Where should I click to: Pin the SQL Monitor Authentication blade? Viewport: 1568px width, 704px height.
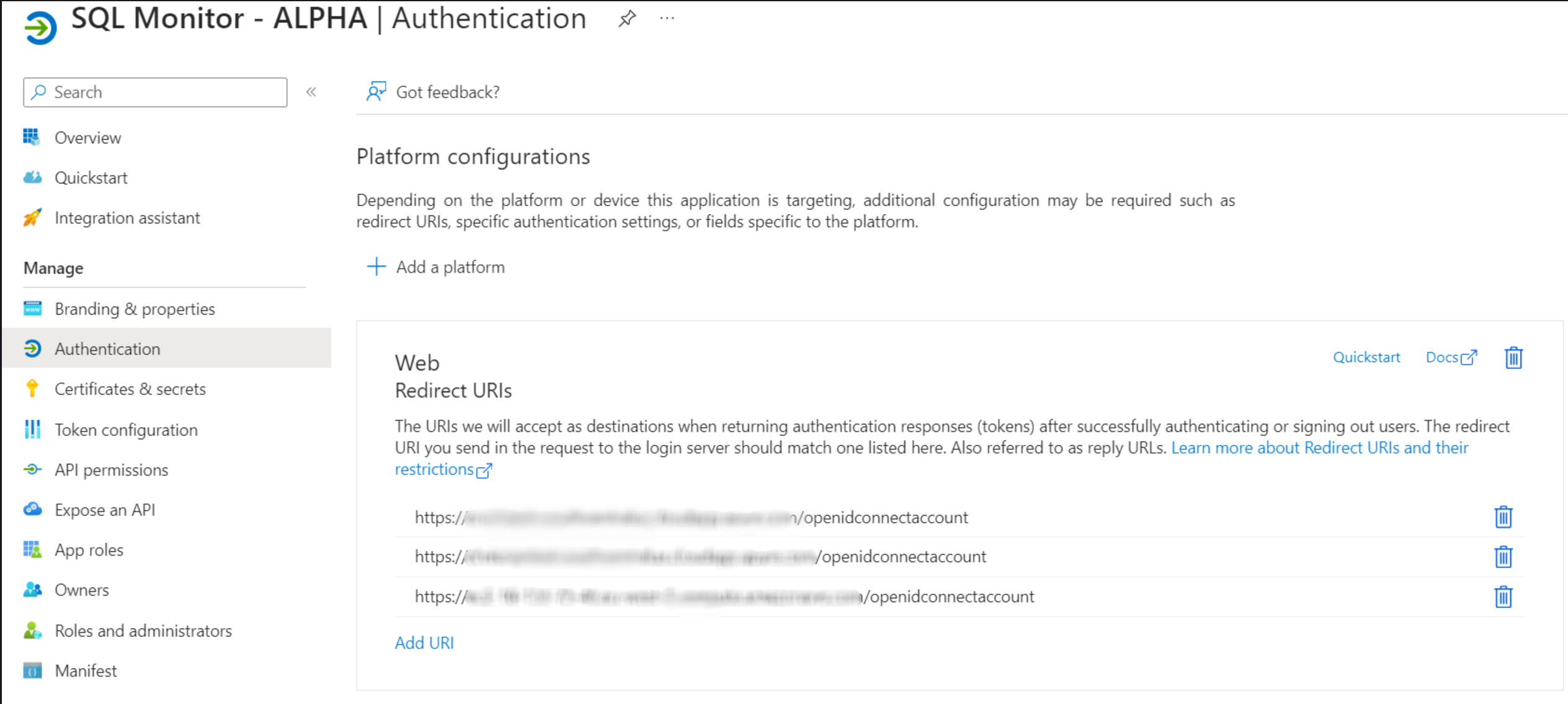(627, 19)
